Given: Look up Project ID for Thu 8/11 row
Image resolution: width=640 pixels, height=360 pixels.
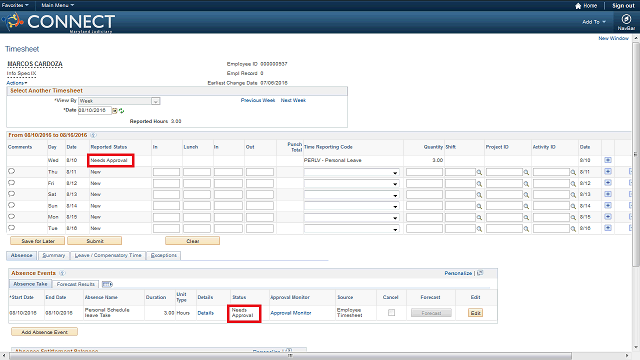Looking at the screenshot, I should point(526,172).
